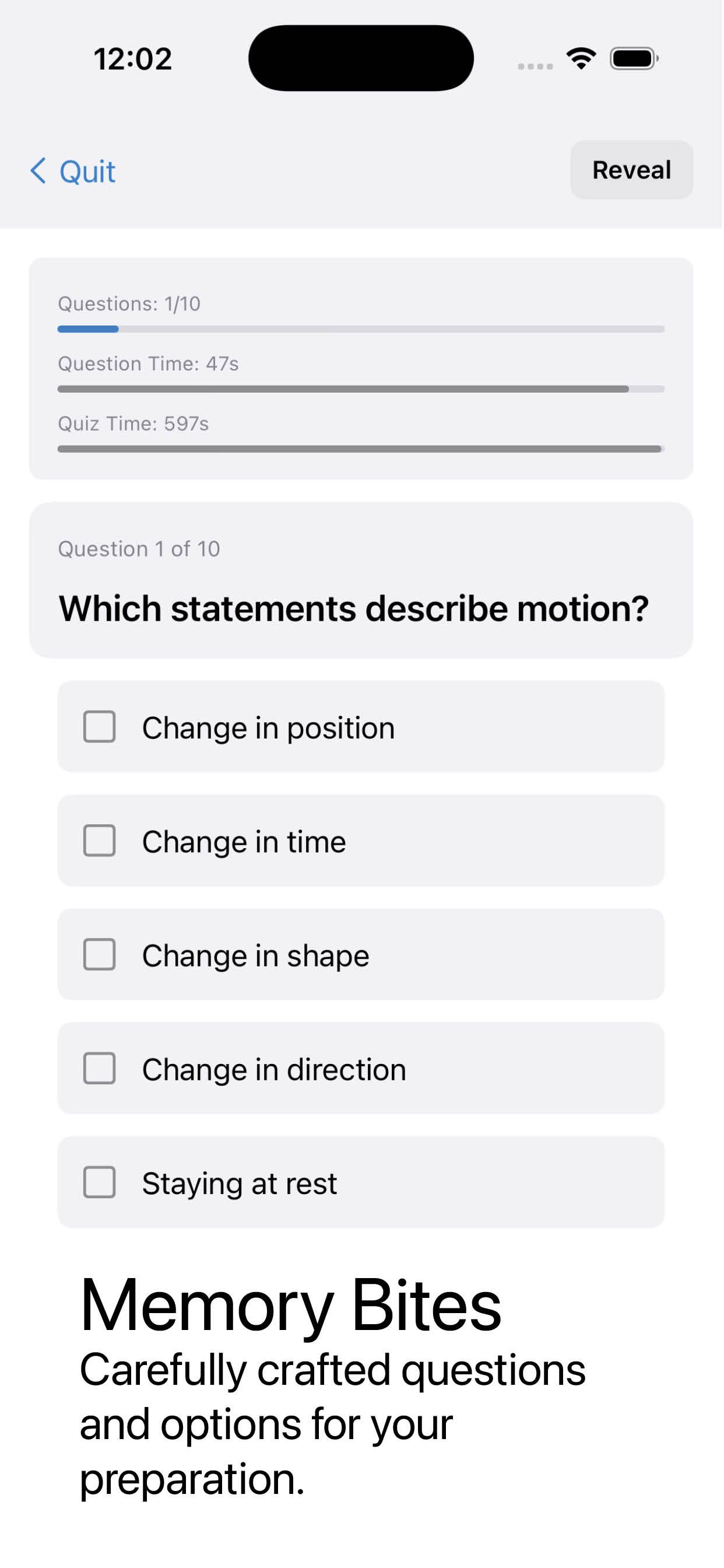Tap the 'Question 1 of 10' label
The image size is (724, 1568).
(x=139, y=549)
